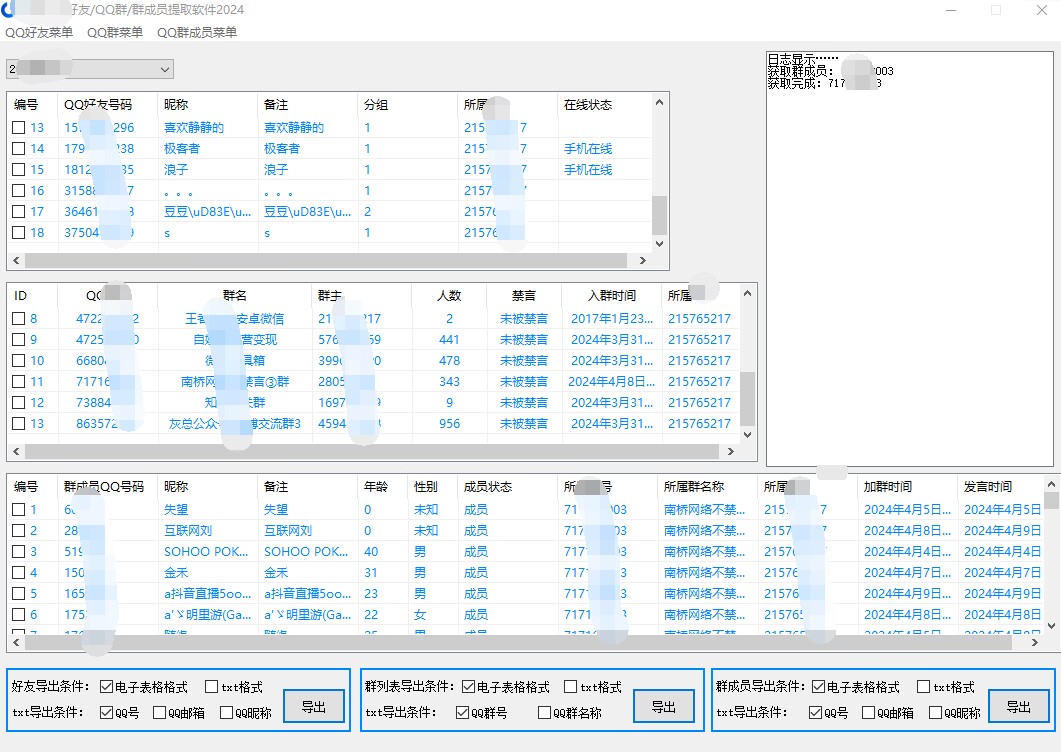
Task: Sort member table by 年龄 header
Action: (x=383, y=486)
